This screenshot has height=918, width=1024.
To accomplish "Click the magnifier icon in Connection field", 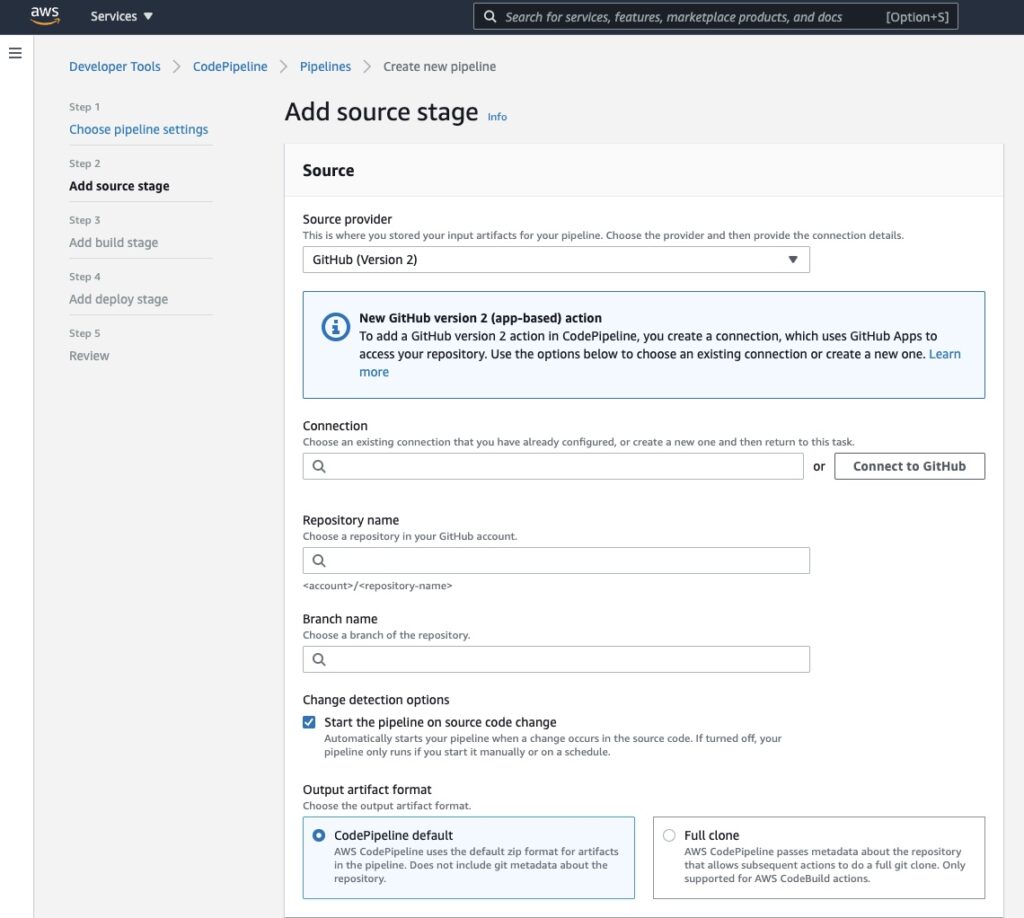I will pyautogui.click(x=319, y=466).
